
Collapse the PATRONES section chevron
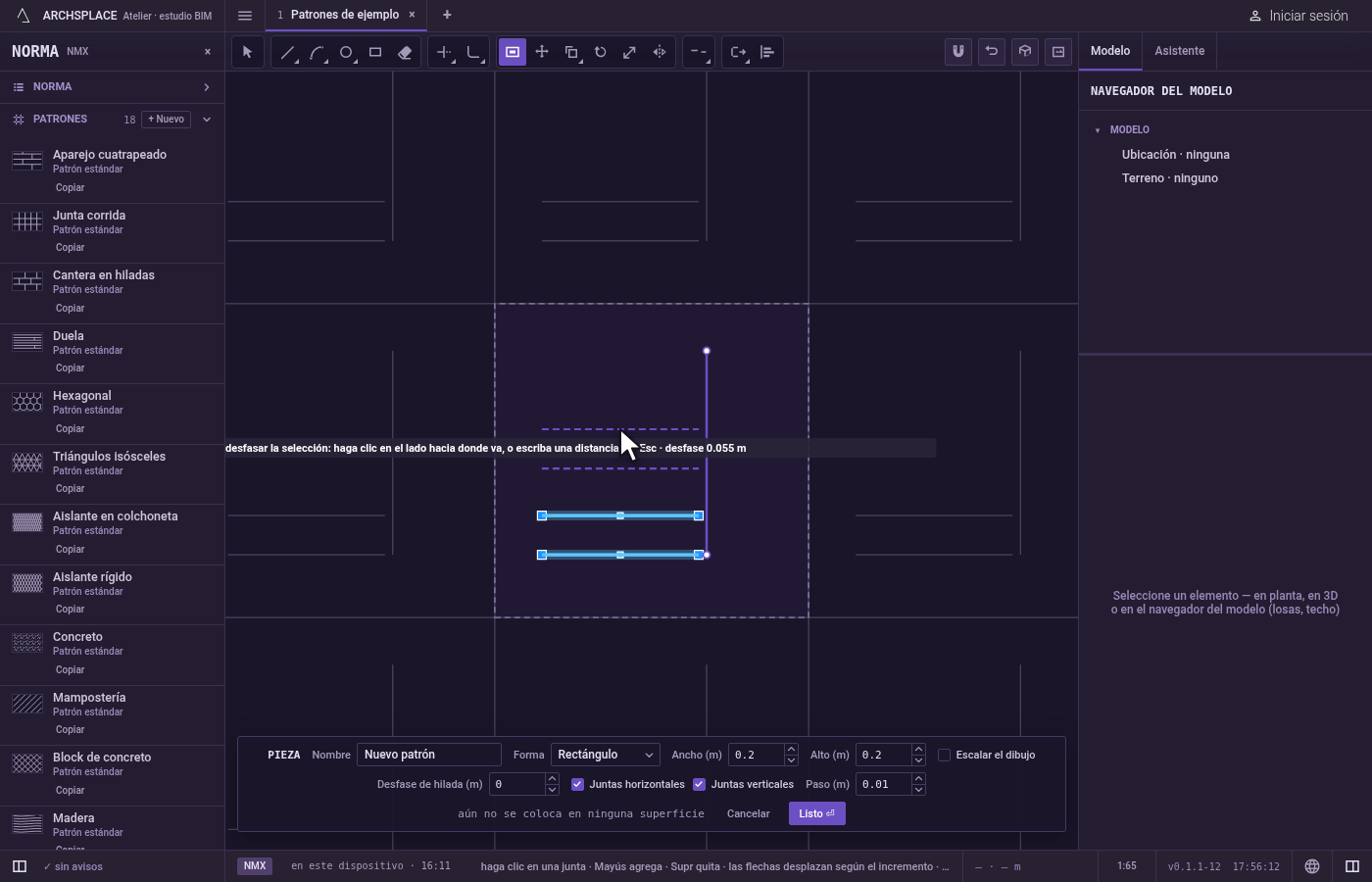click(207, 120)
